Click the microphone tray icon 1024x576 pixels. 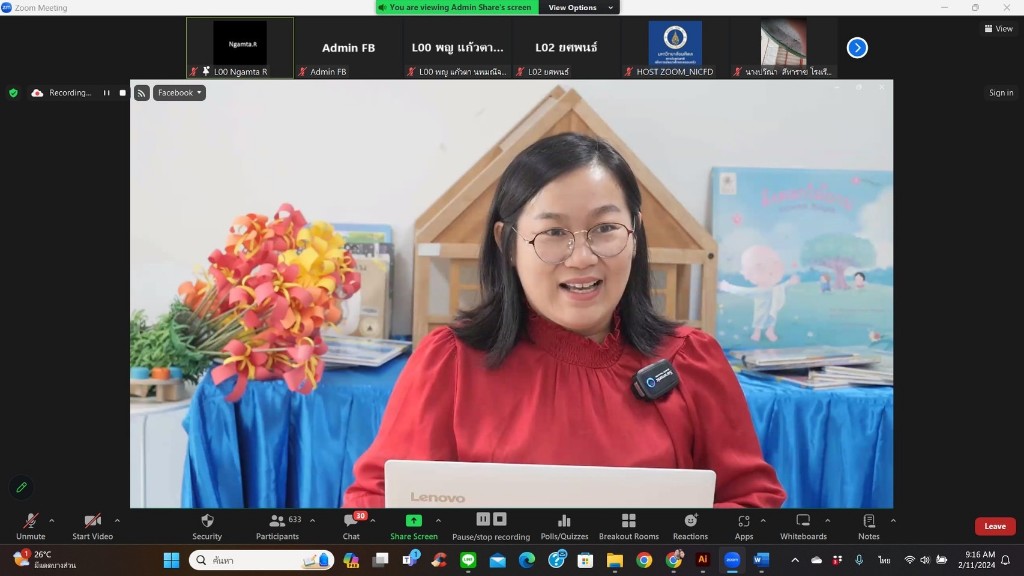click(x=859, y=560)
